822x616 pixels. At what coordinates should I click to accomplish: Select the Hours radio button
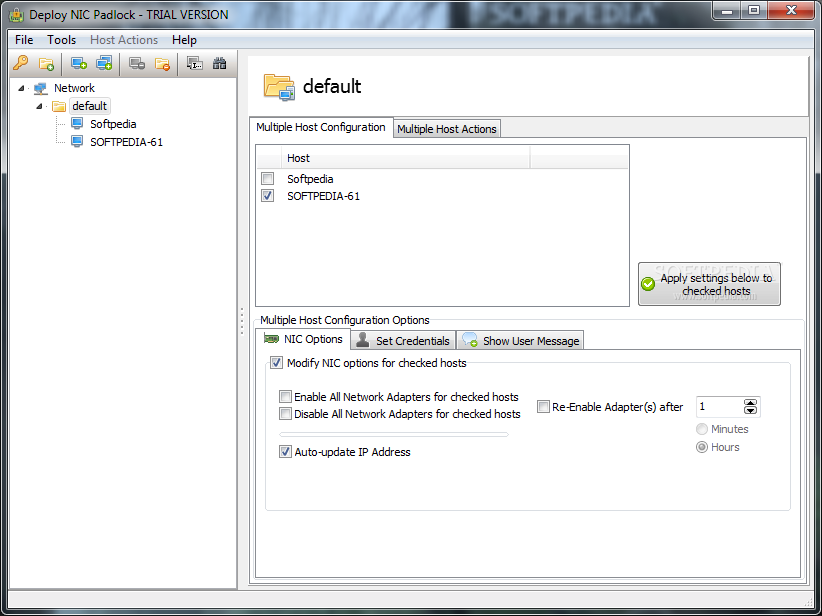point(702,447)
